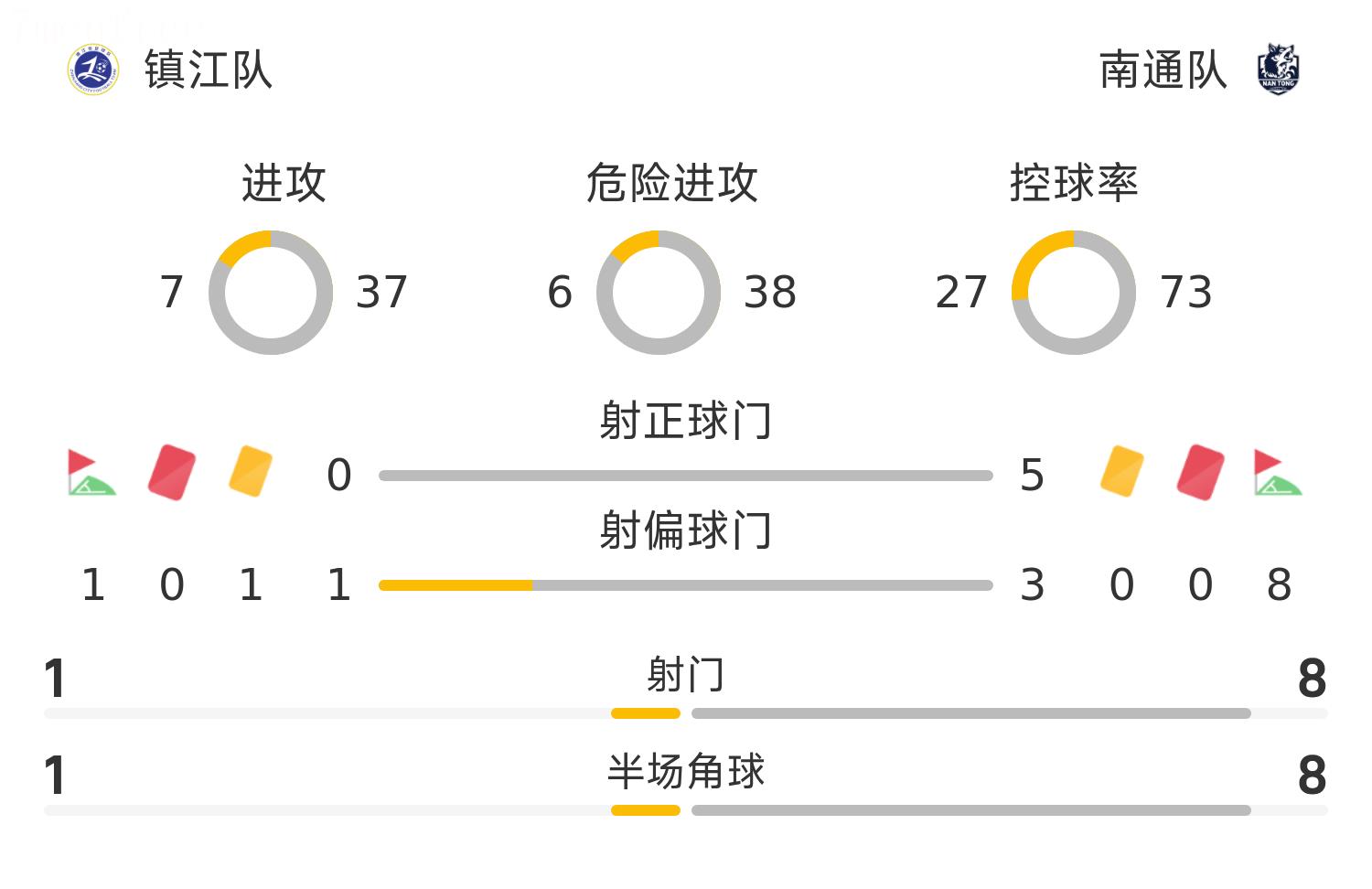Image resolution: width=1372 pixels, height=889 pixels.
Task: Click the 控球率 heading
Action: pos(1074,183)
